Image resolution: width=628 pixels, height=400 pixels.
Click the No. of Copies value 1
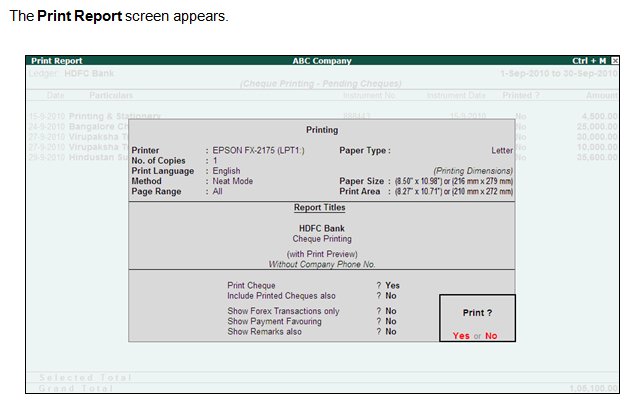(x=215, y=161)
